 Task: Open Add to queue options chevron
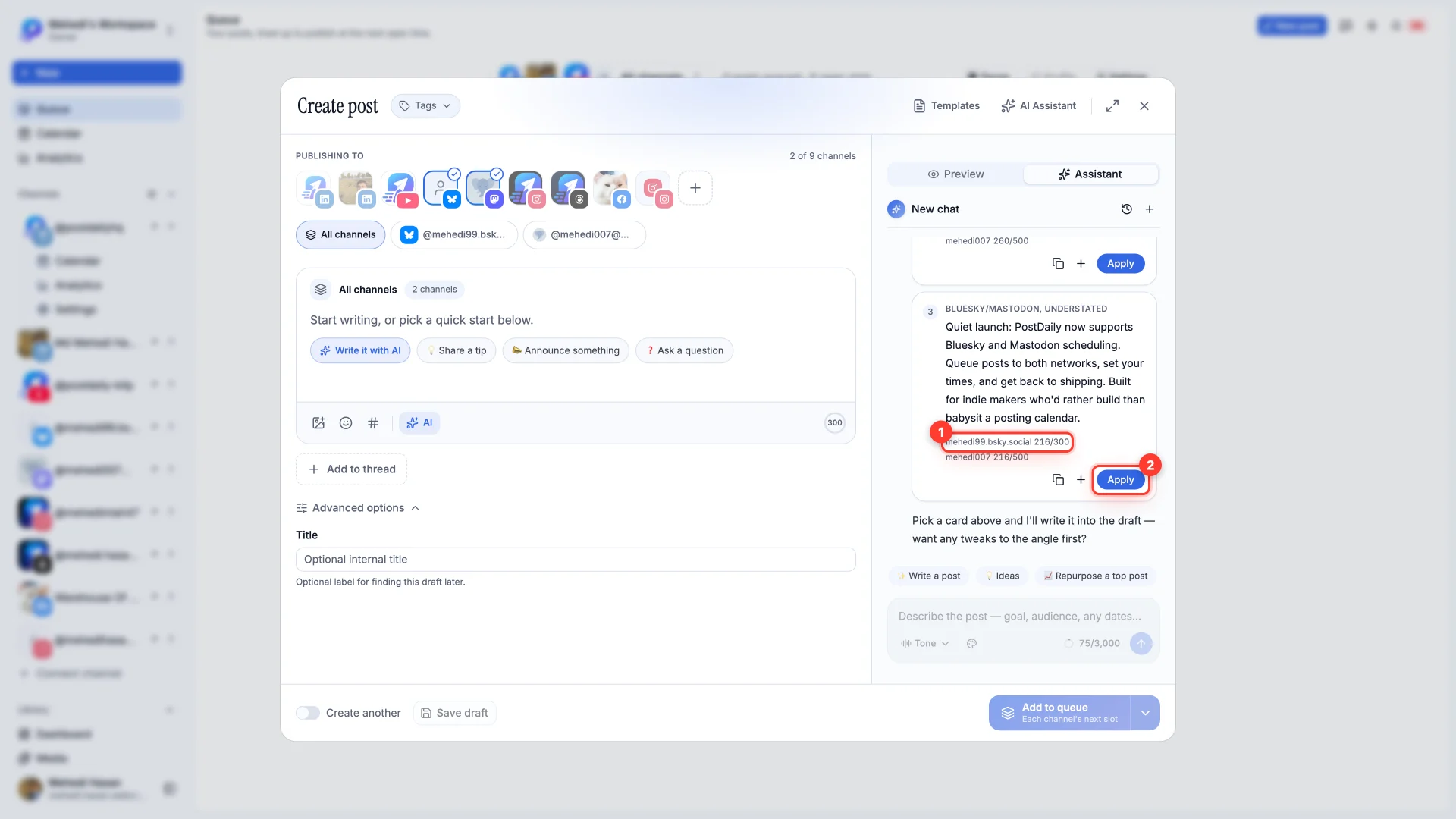pyautogui.click(x=1145, y=713)
